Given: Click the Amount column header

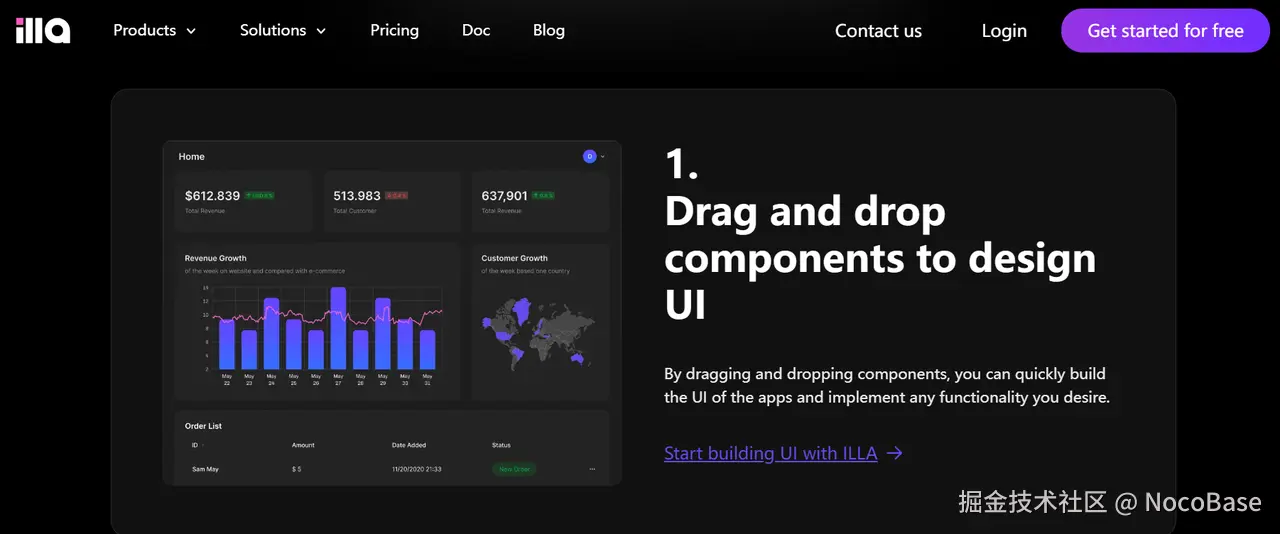Looking at the screenshot, I should (x=303, y=445).
